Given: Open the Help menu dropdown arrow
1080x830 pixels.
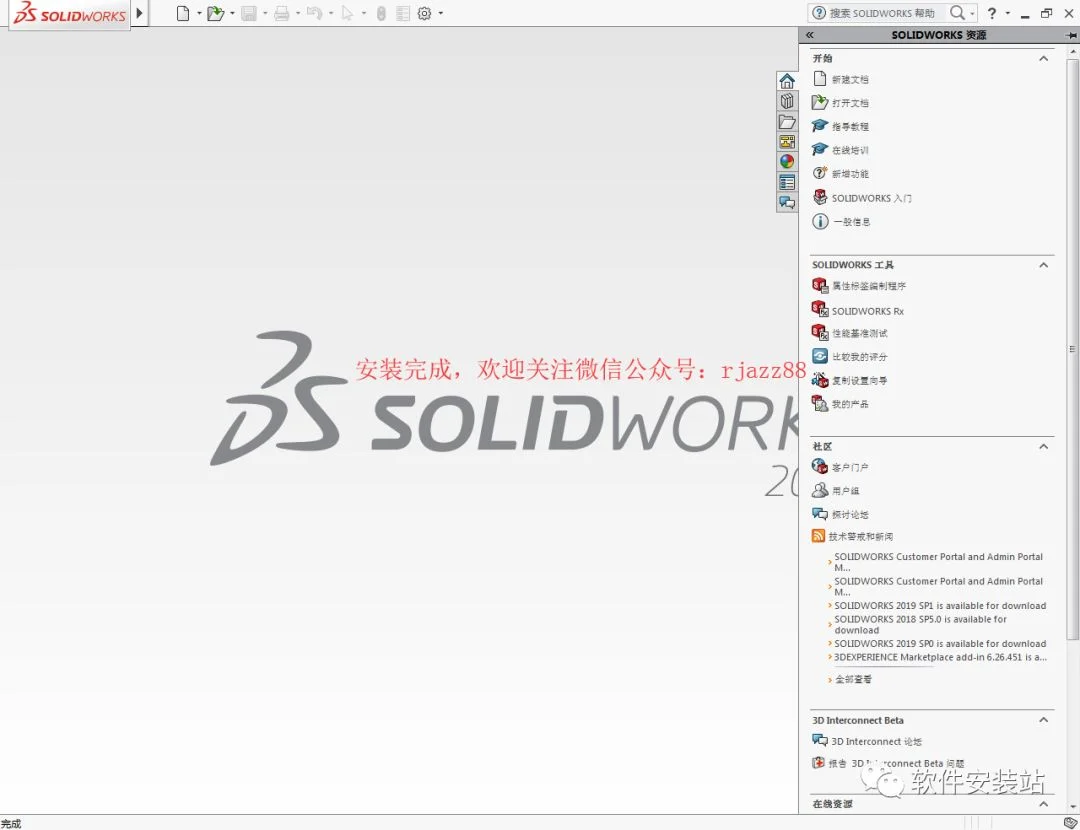Looking at the screenshot, I should (1008, 13).
